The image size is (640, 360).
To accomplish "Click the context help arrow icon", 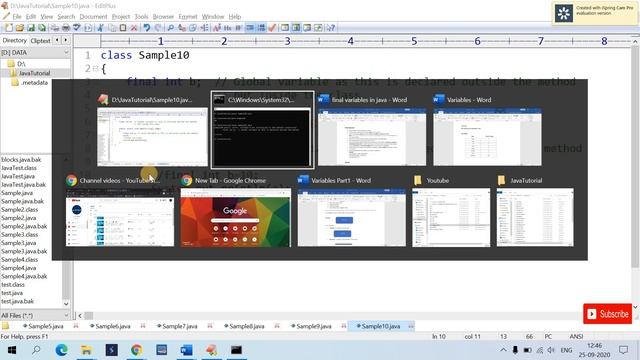I will click(x=331, y=28).
